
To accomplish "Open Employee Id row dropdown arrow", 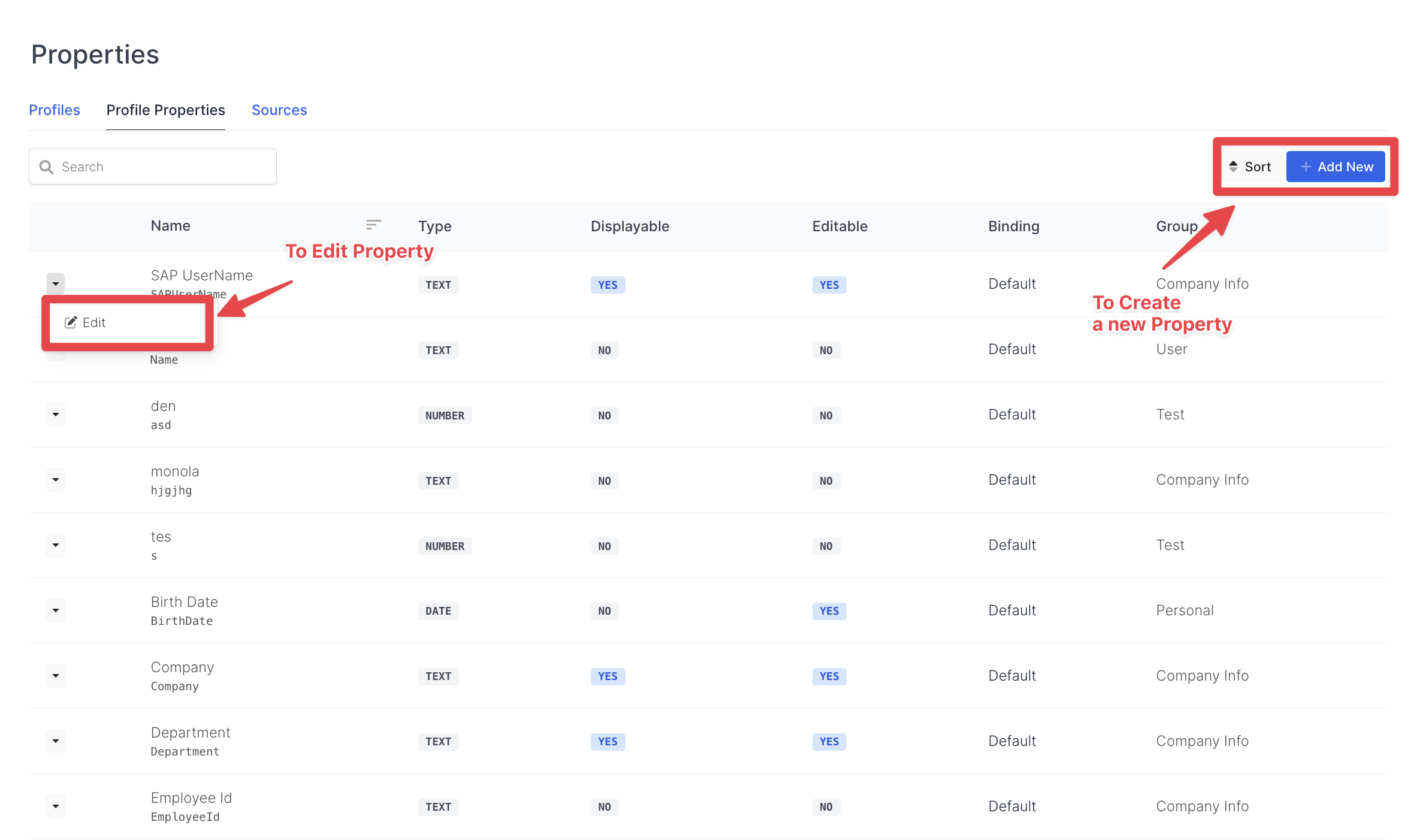I will pyautogui.click(x=56, y=806).
